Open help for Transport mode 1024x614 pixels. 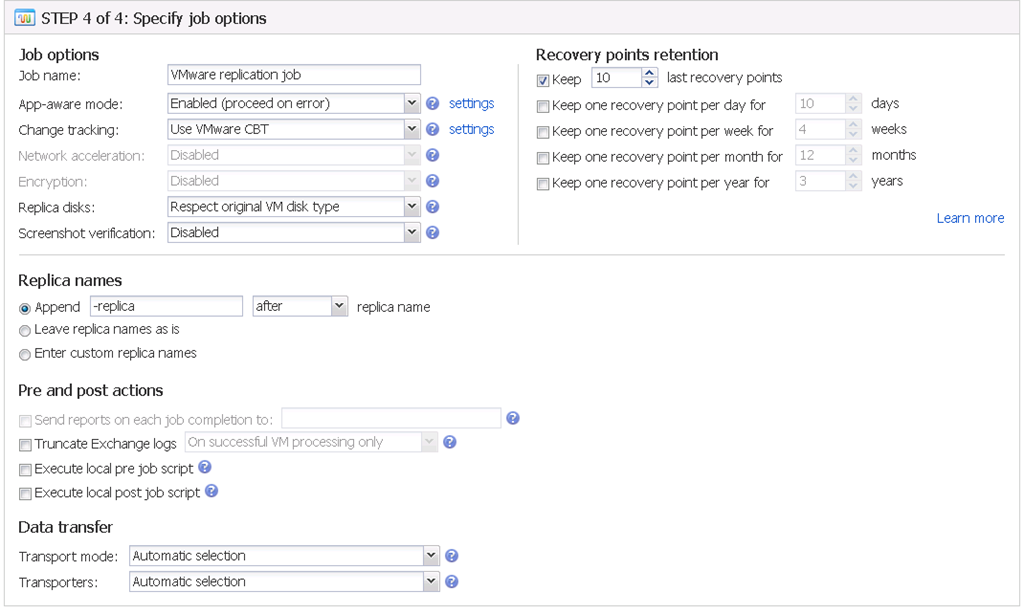pyautogui.click(x=451, y=556)
